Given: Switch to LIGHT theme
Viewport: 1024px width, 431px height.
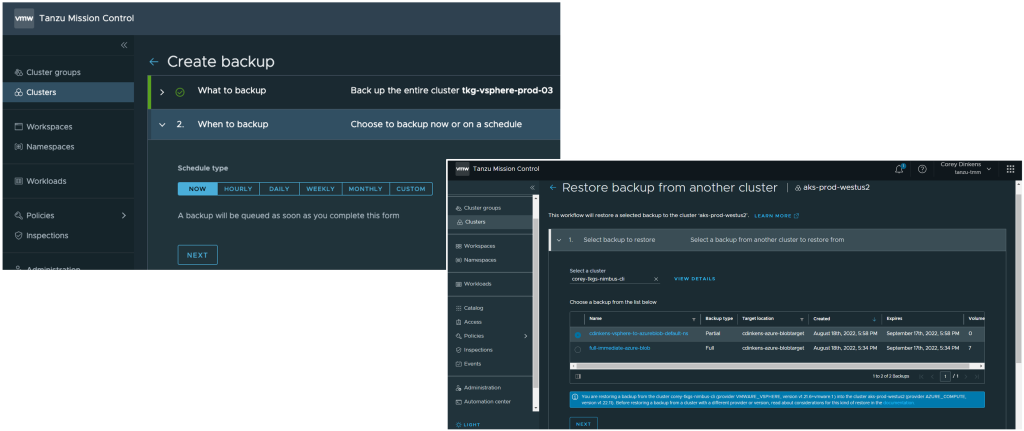Looking at the screenshot, I should click(x=468, y=424).
